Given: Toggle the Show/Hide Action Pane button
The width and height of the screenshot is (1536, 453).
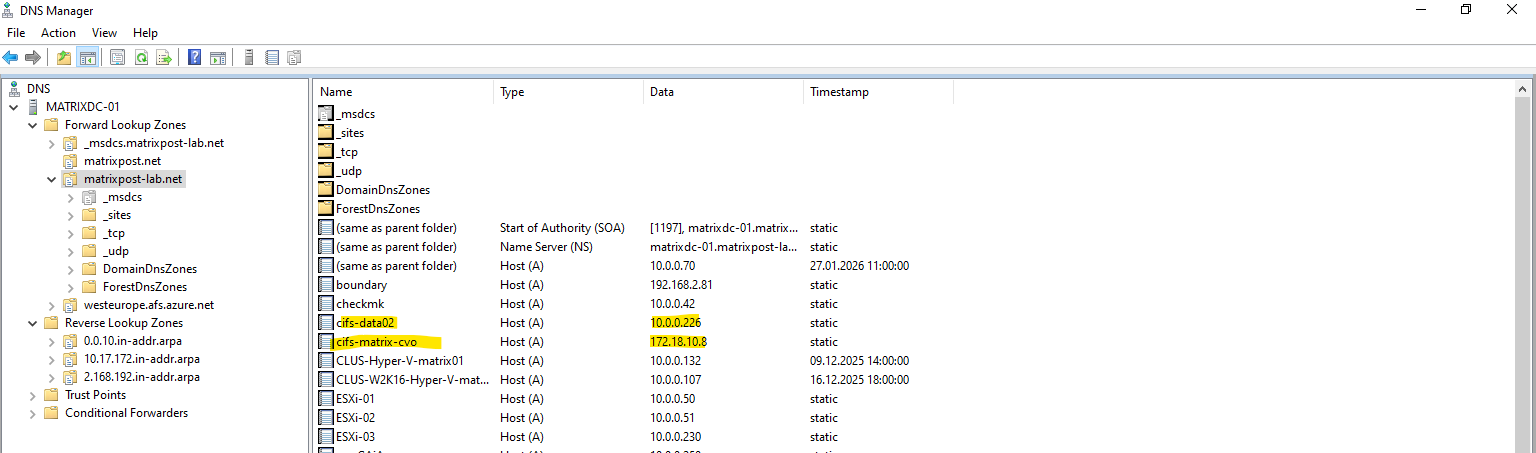Looking at the screenshot, I should pyautogui.click(x=218, y=58).
